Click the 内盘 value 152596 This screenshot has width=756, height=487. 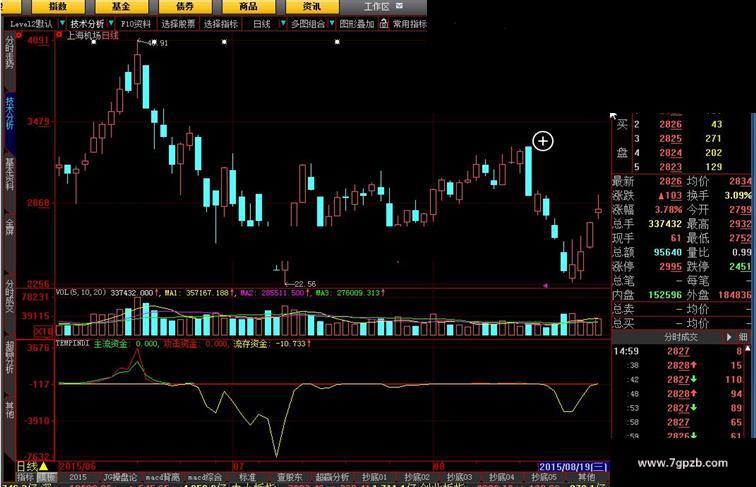[x=665, y=295]
